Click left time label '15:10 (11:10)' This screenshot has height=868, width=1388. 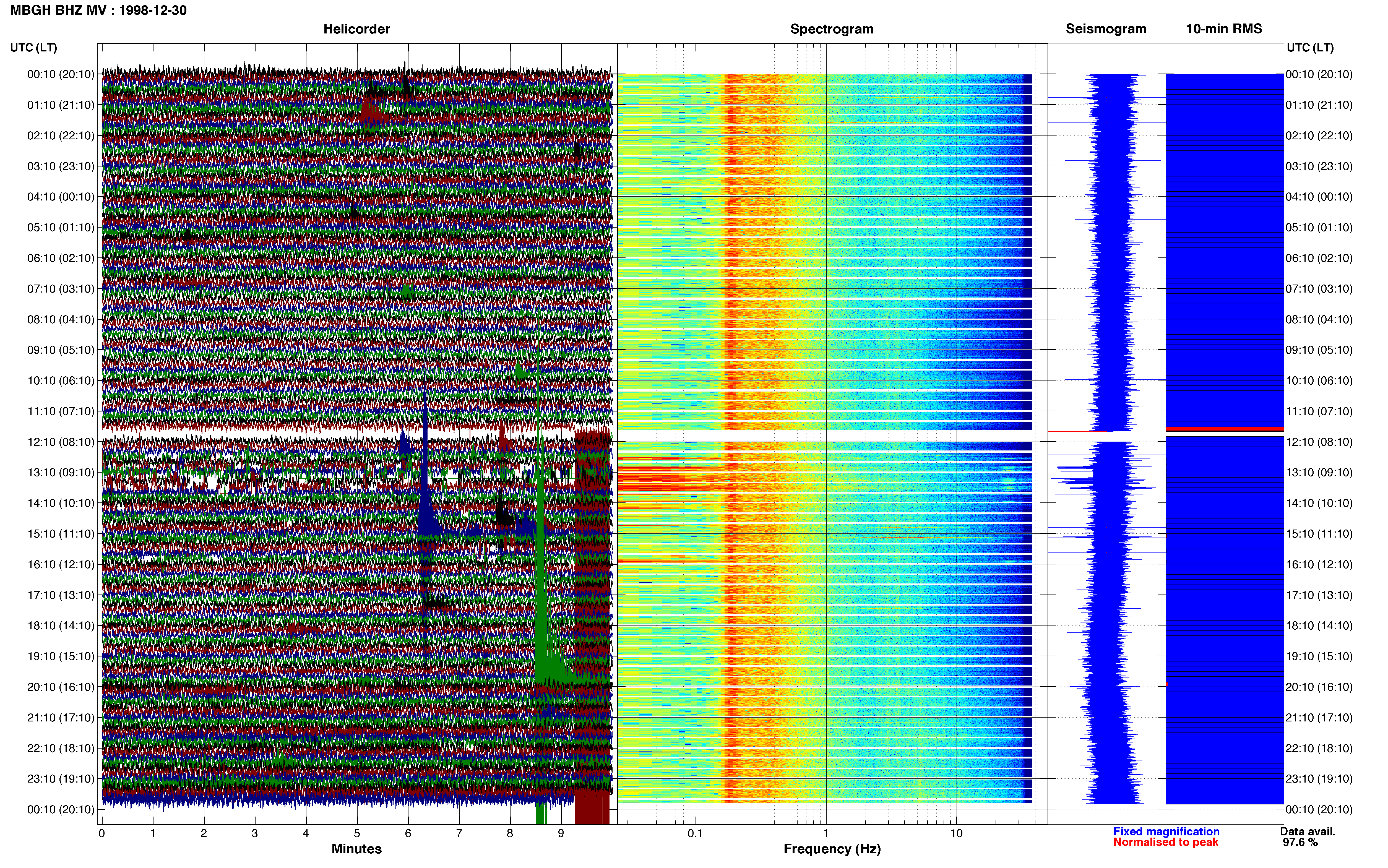click(x=61, y=534)
